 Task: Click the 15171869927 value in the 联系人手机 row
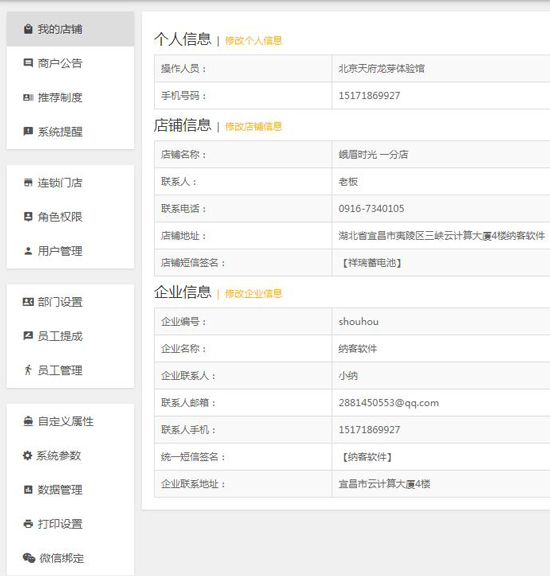(369, 429)
